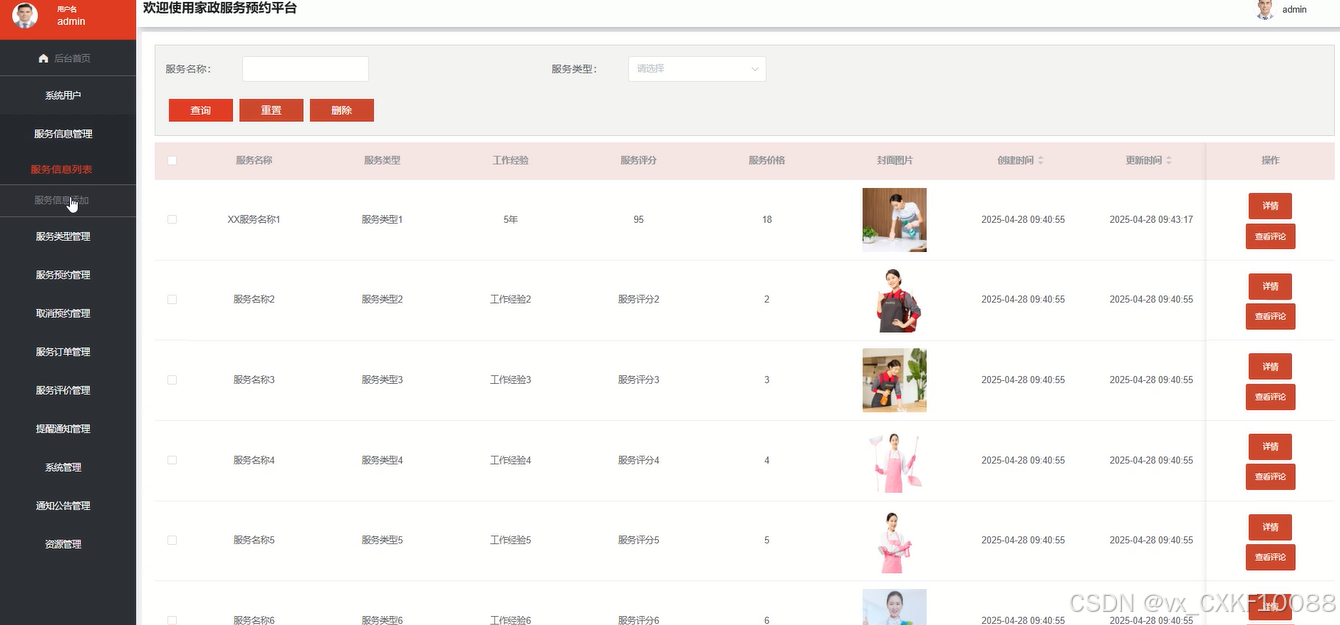Screen dimensions: 1340x625
Task: Click update time 2025-04-28 09:43:17
Action: (1151, 219)
